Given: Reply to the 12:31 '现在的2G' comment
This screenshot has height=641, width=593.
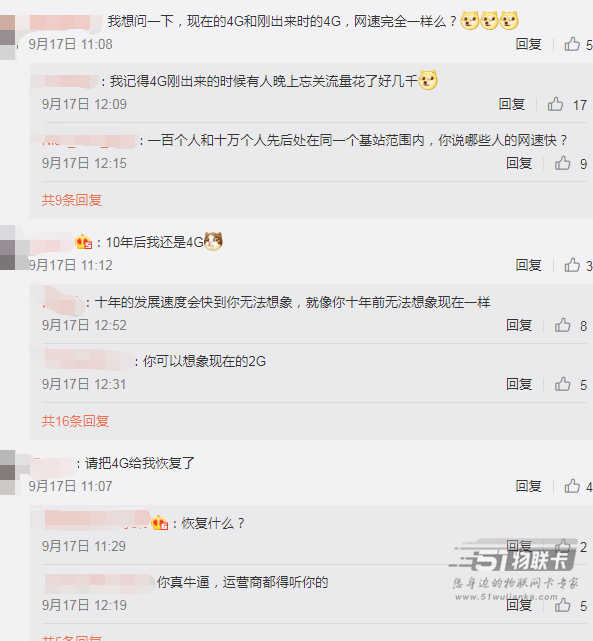Looking at the screenshot, I should 519,384.
